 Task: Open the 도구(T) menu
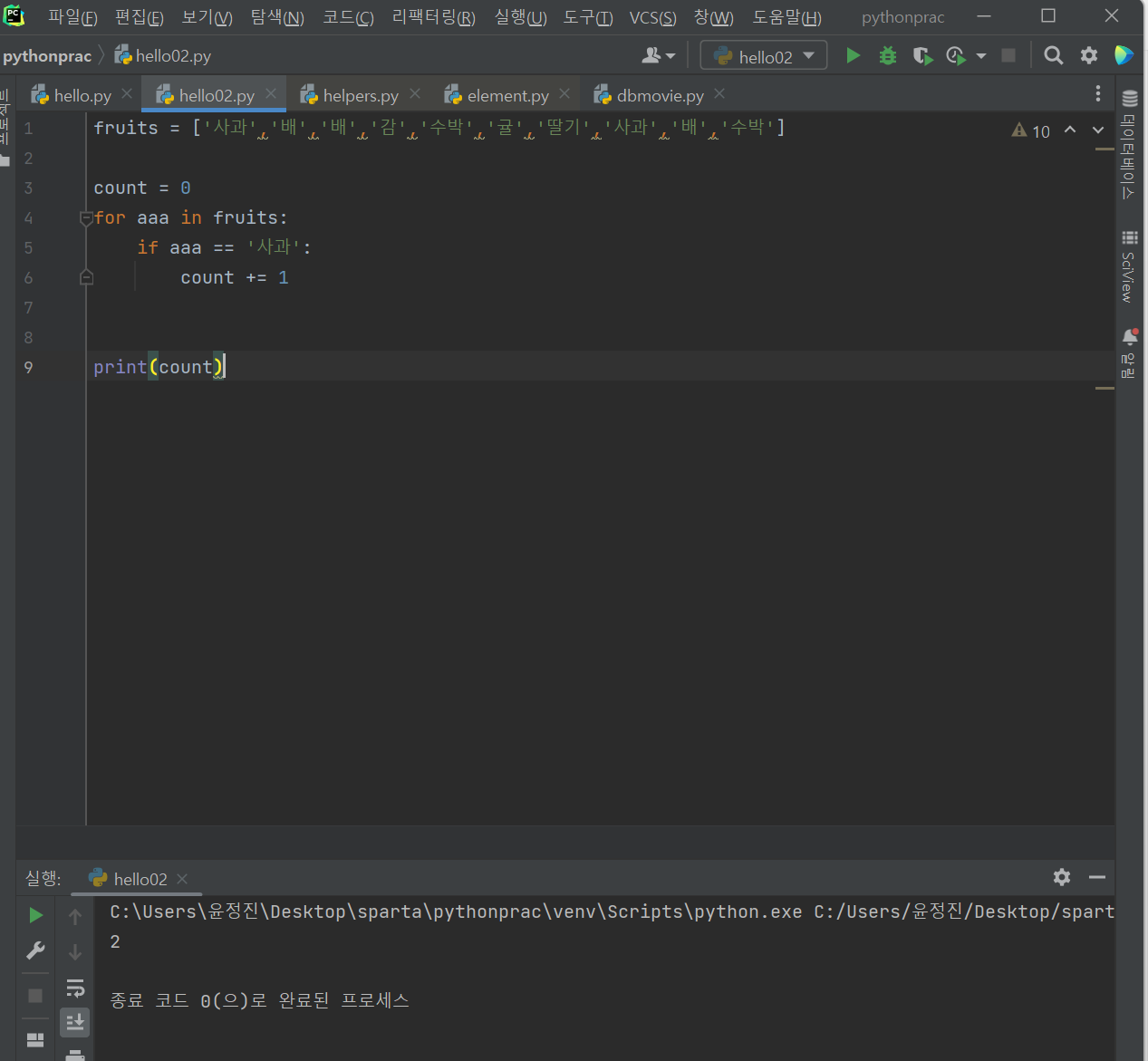[x=588, y=17]
